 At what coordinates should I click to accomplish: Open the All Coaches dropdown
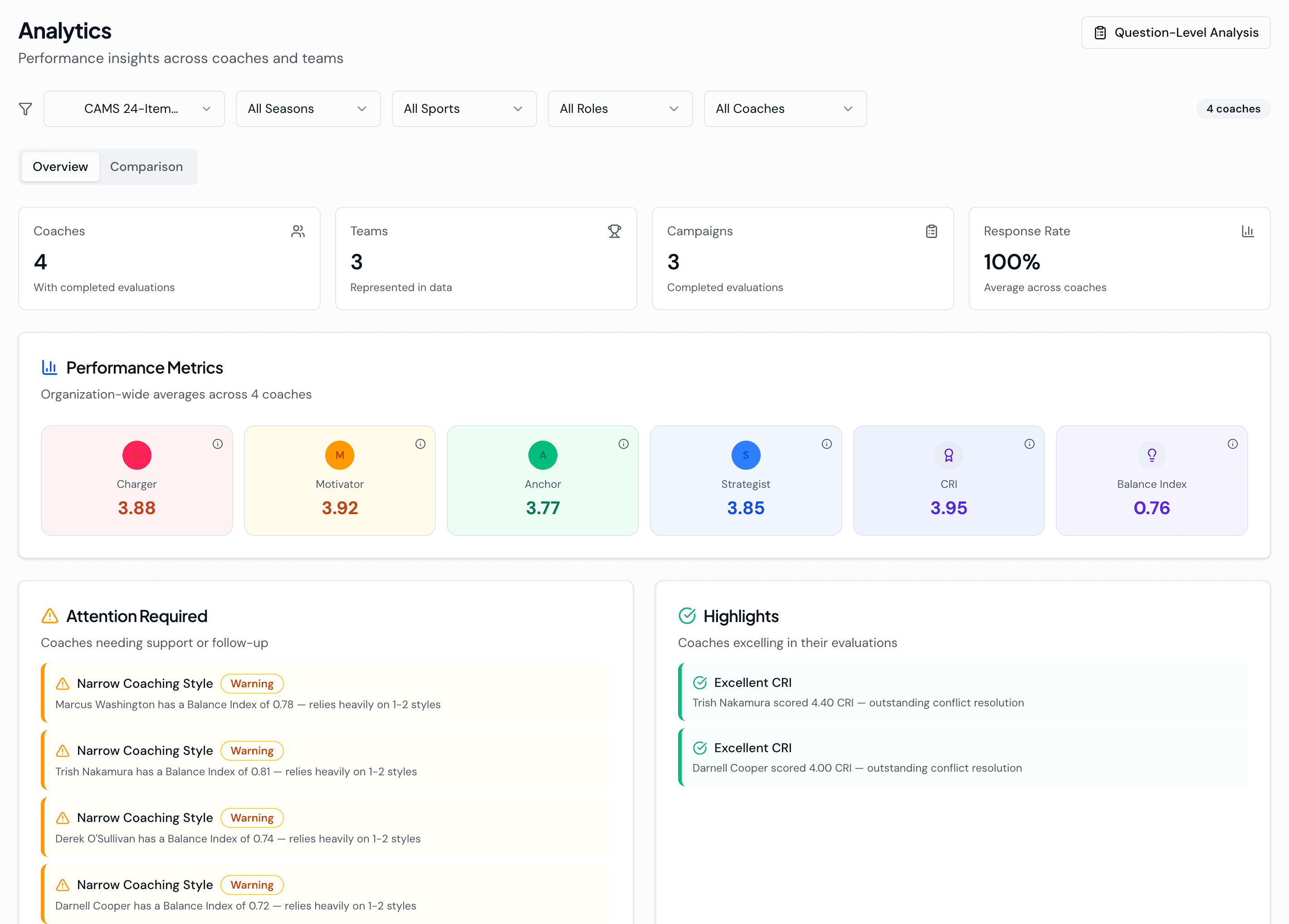pos(785,108)
